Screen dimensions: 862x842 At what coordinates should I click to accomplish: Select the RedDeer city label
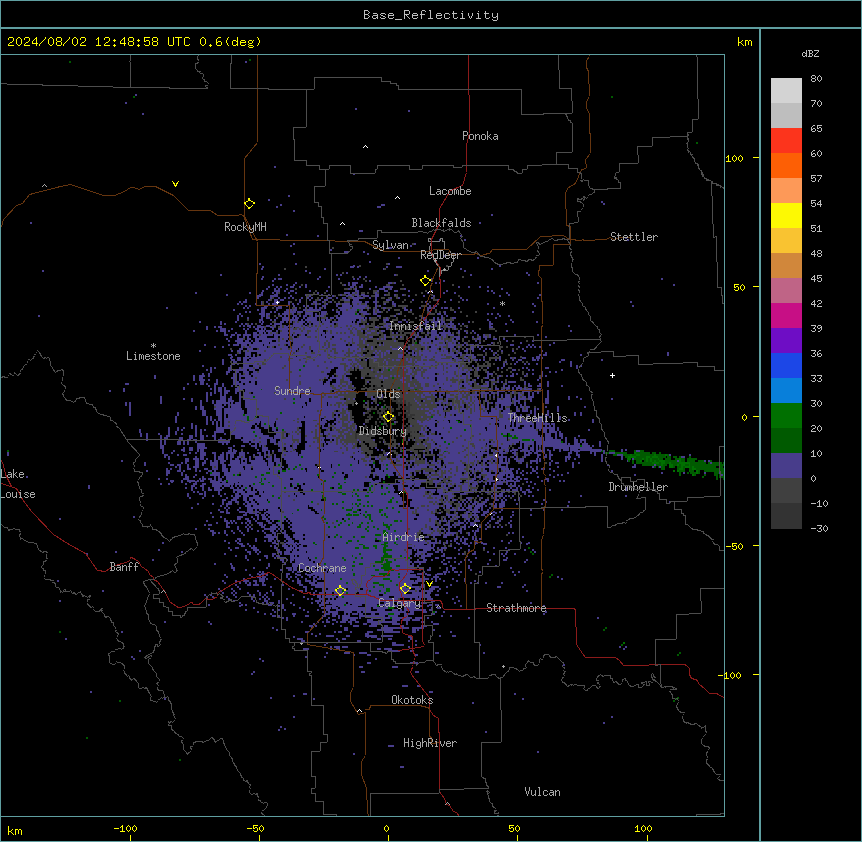click(440, 255)
